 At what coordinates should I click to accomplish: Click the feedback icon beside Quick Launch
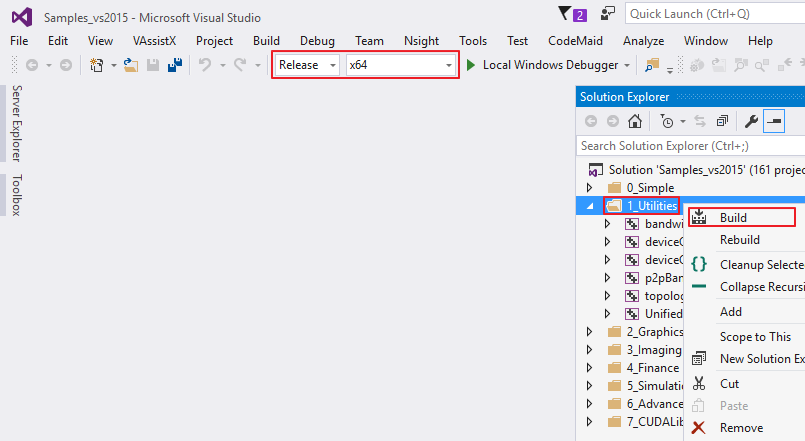(x=607, y=14)
